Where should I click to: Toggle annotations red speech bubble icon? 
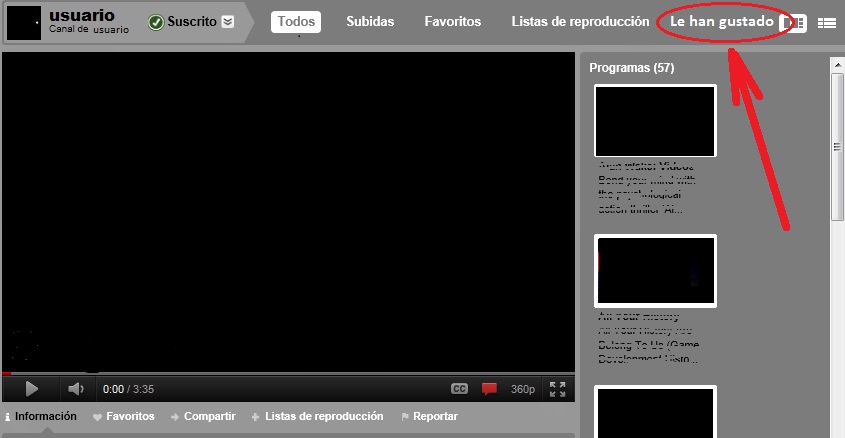pos(489,388)
